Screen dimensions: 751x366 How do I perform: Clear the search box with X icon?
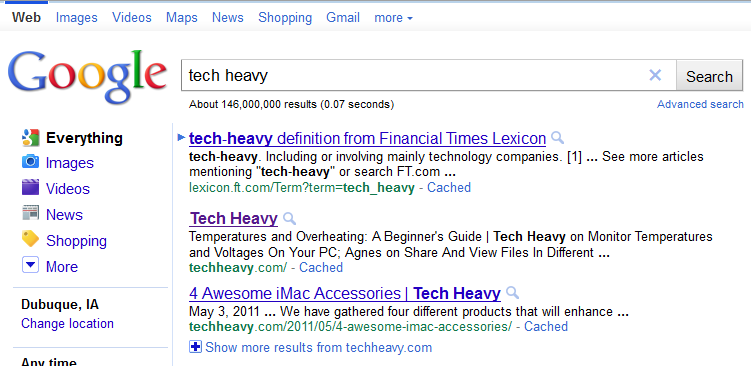[655, 75]
